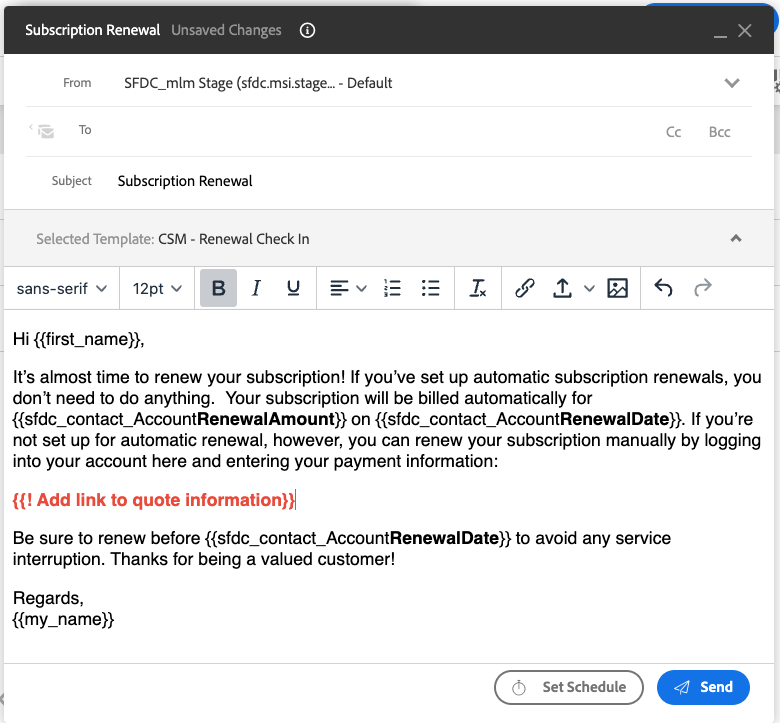Expand the From address dropdown

pyautogui.click(x=732, y=83)
